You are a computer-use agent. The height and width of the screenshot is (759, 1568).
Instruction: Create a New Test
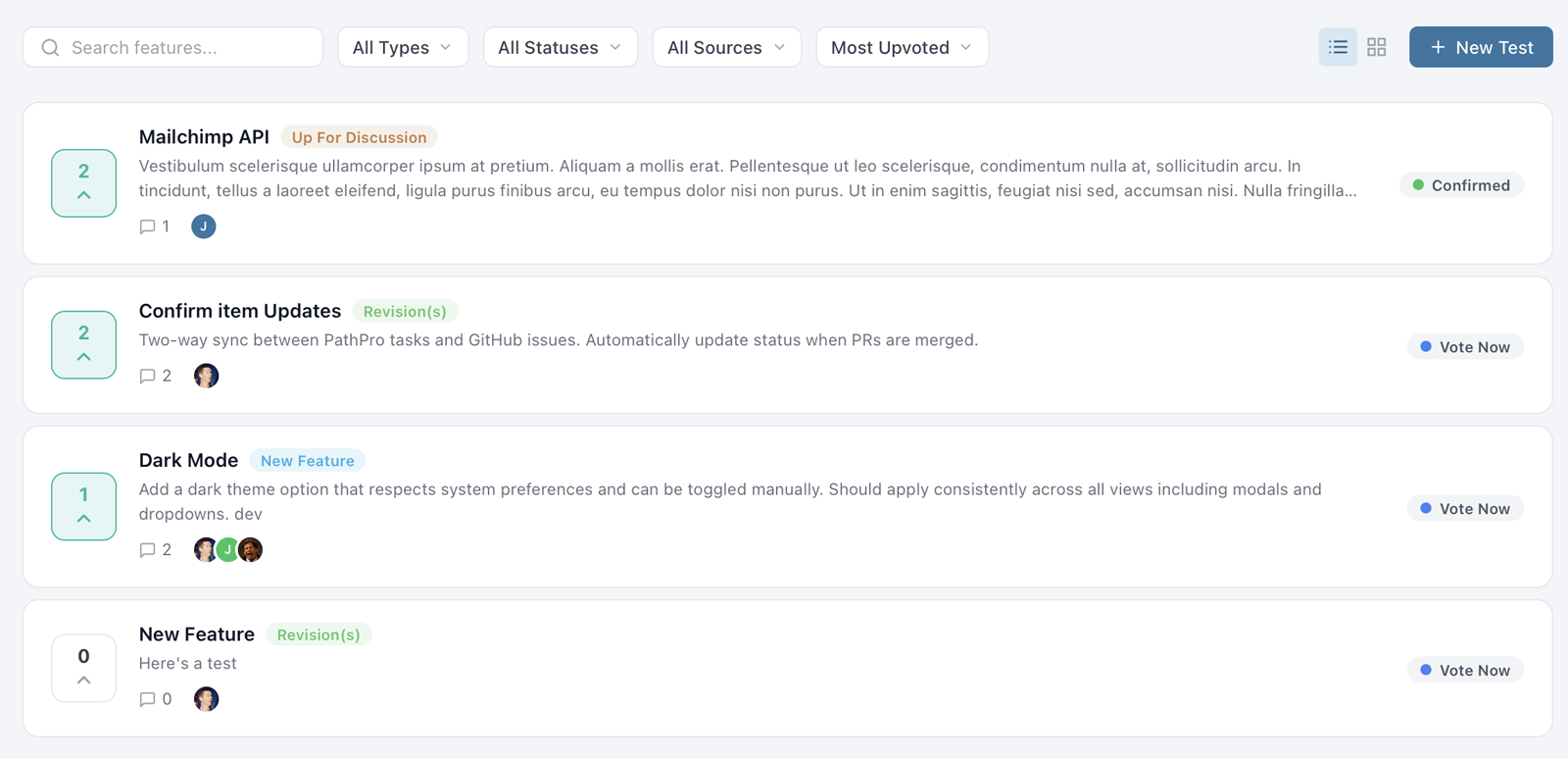1481,47
